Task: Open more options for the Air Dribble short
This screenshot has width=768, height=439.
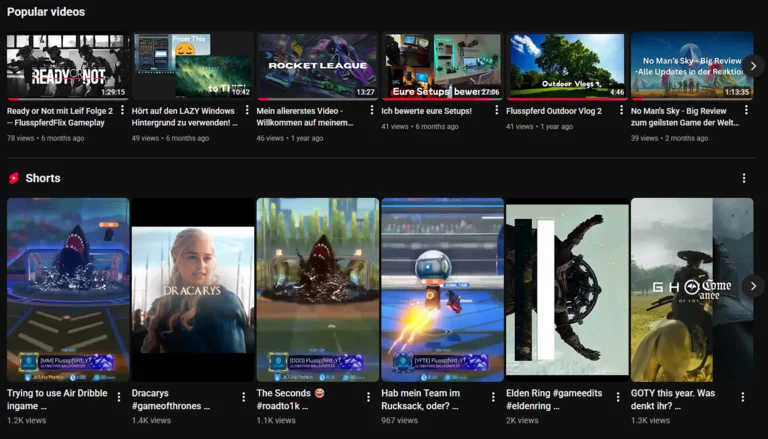Action: point(119,397)
